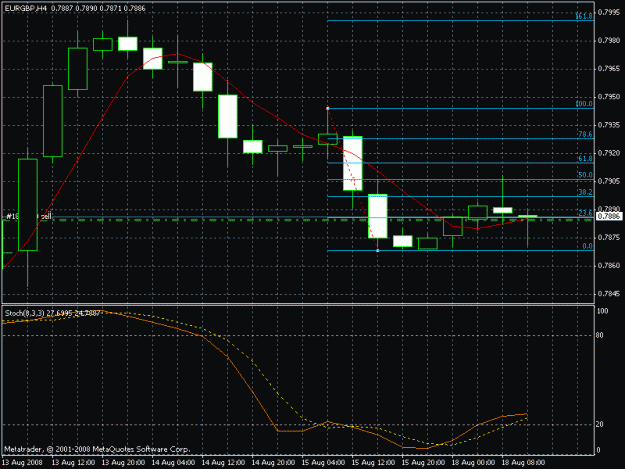This screenshot has width=625, height=469.
Task: Click the 0.7905 price axis label
Action: [609, 181]
